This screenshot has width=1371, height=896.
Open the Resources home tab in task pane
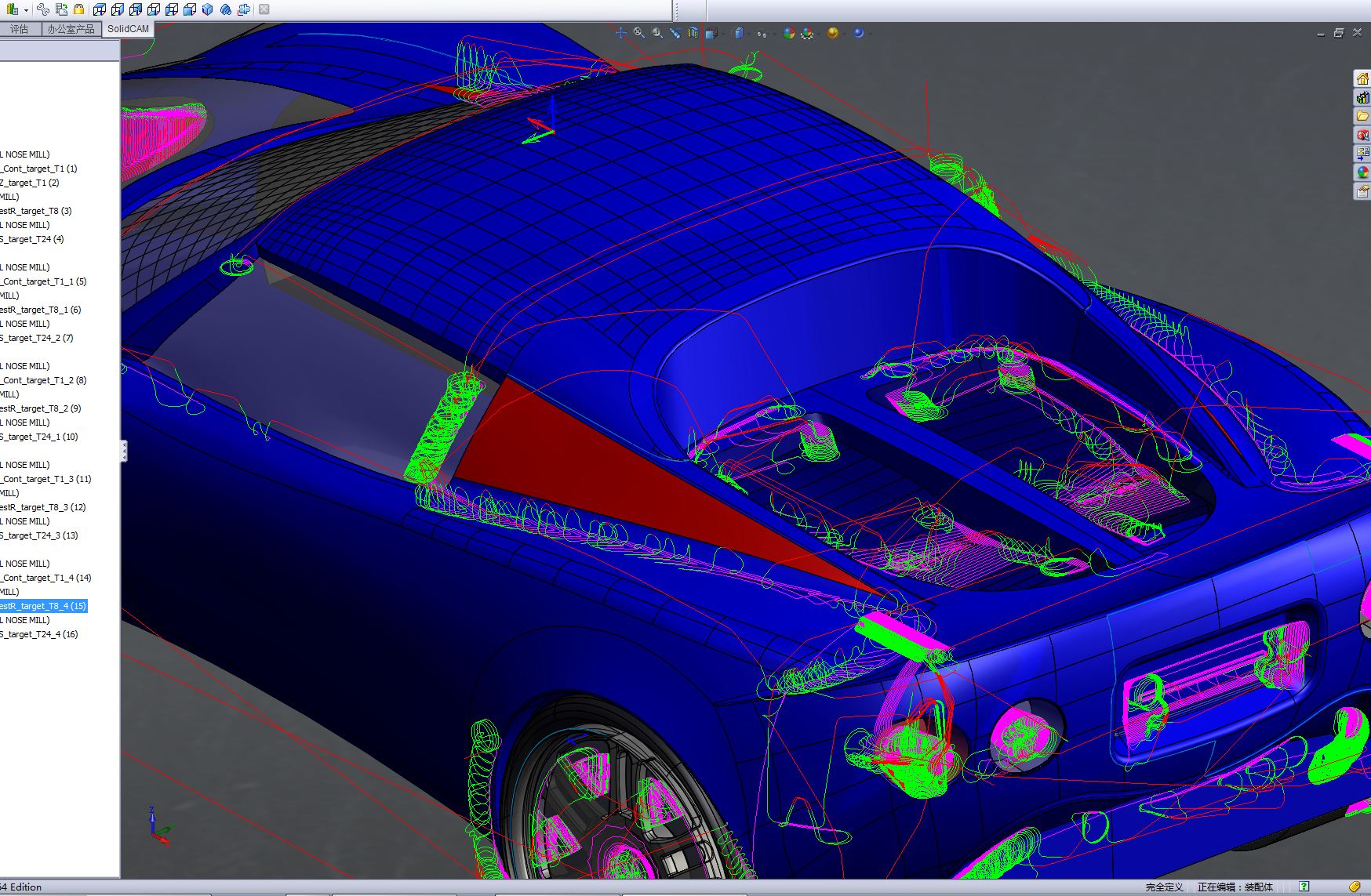pos(1362,78)
